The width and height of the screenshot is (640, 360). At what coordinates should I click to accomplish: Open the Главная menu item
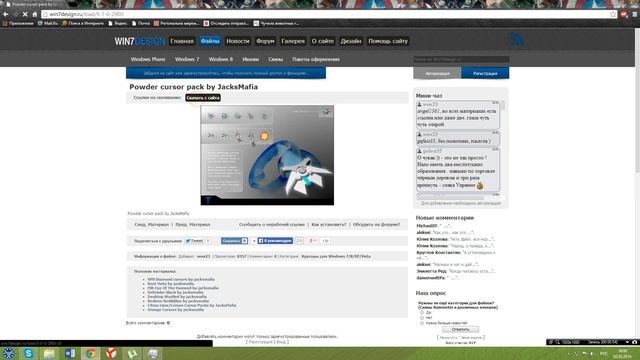pyautogui.click(x=182, y=41)
